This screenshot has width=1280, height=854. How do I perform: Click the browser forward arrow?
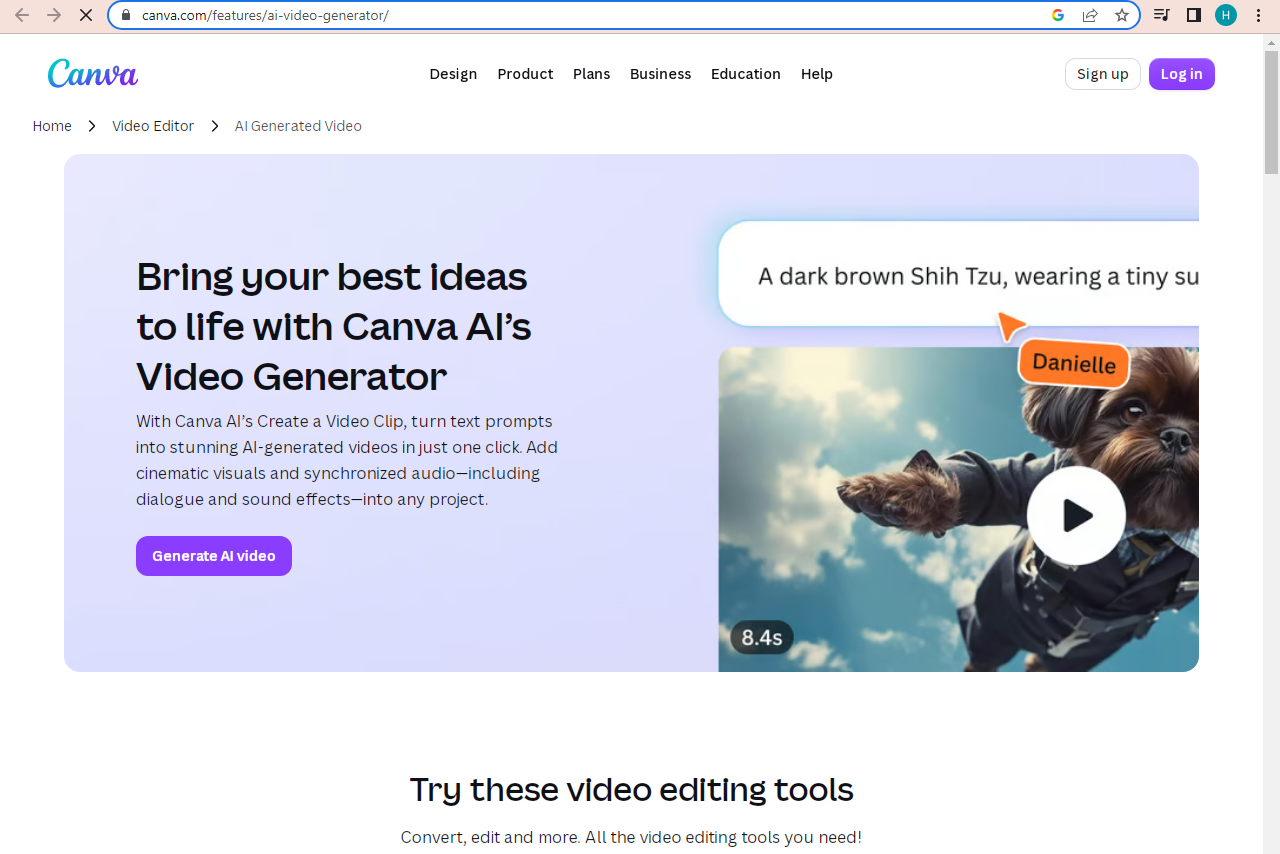[54, 15]
